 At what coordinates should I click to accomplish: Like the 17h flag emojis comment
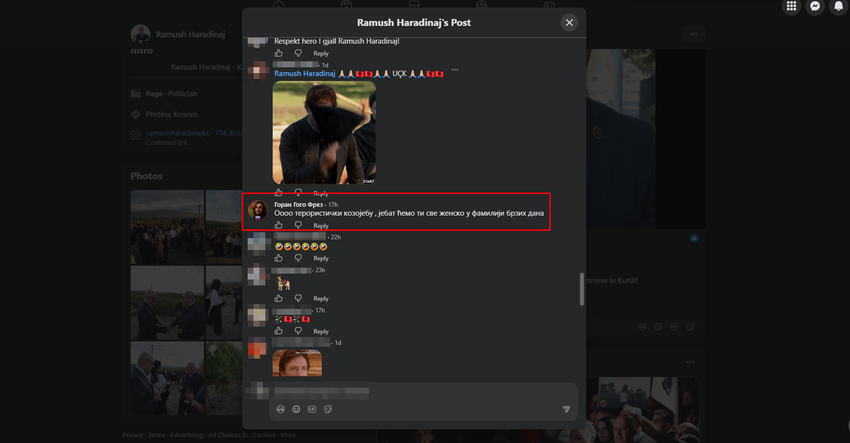coord(279,331)
